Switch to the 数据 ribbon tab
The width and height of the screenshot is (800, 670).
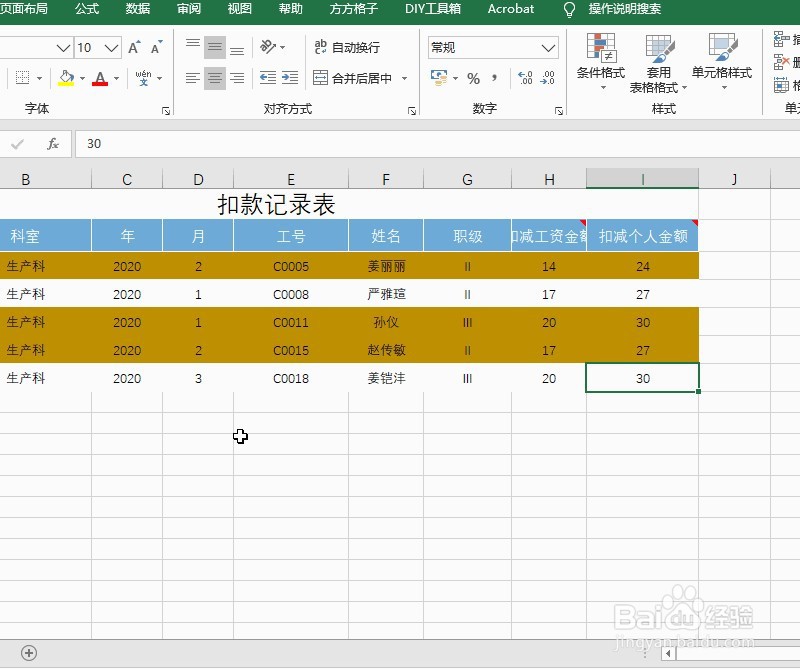[x=137, y=10]
